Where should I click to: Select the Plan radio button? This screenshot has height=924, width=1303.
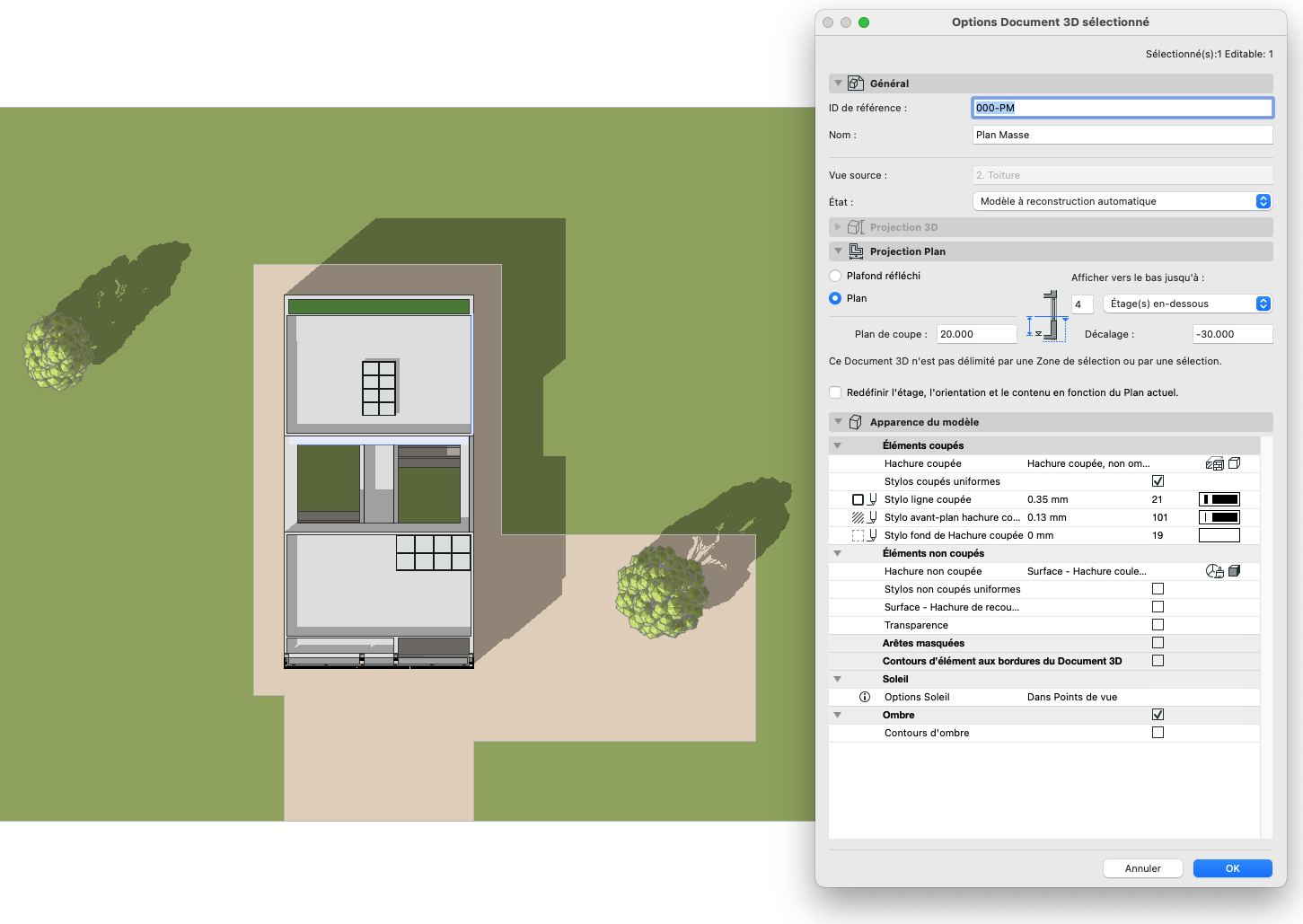tap(835, 298)
